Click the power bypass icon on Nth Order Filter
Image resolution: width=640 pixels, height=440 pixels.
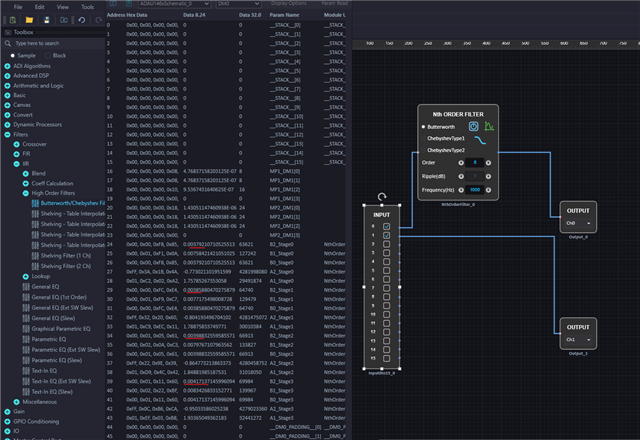(473, 127)
